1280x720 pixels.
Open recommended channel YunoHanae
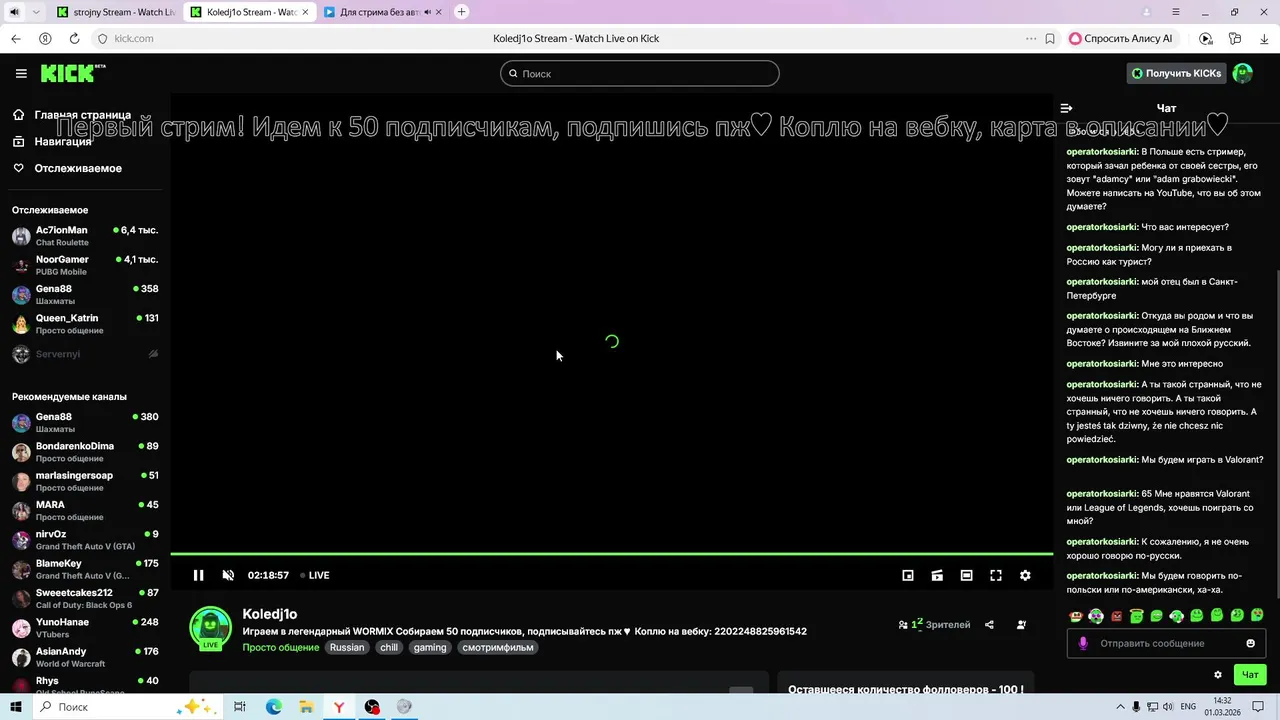pos(85,628)
